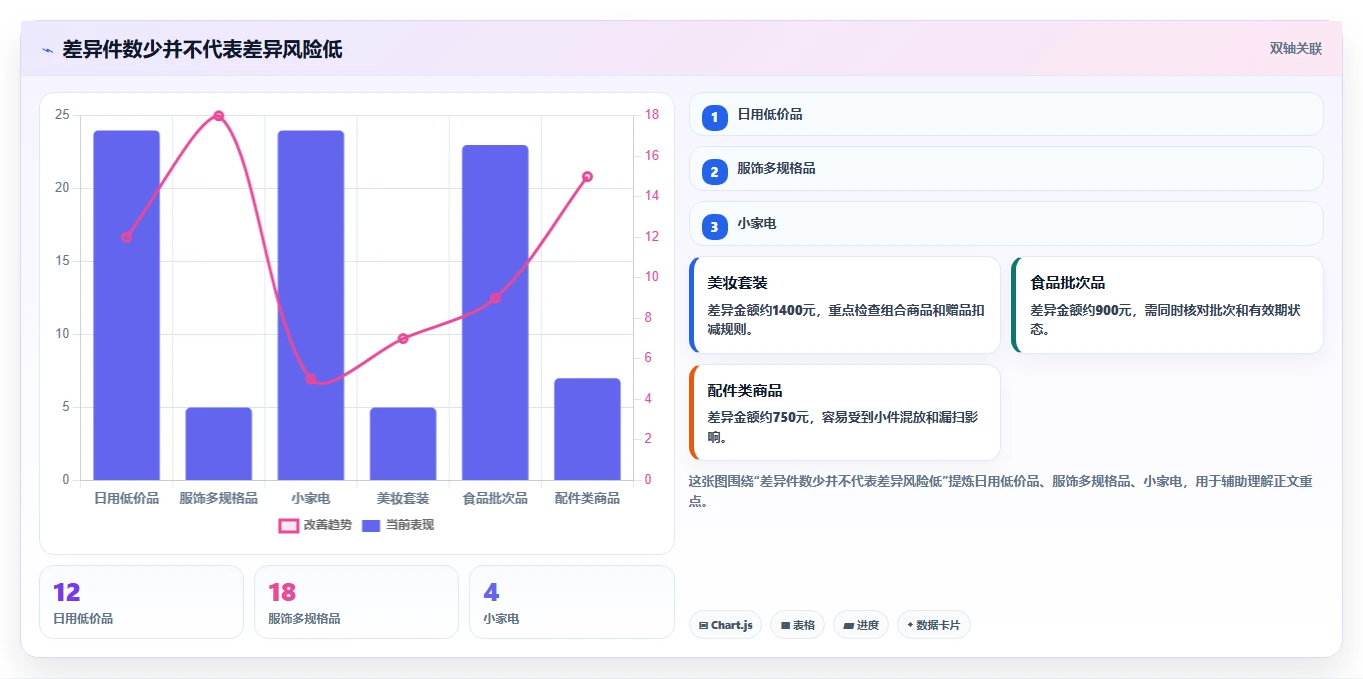Click the 双轴关联 label in the header
Viewport: 1363px width, 679px height.
pos(1295,49)
